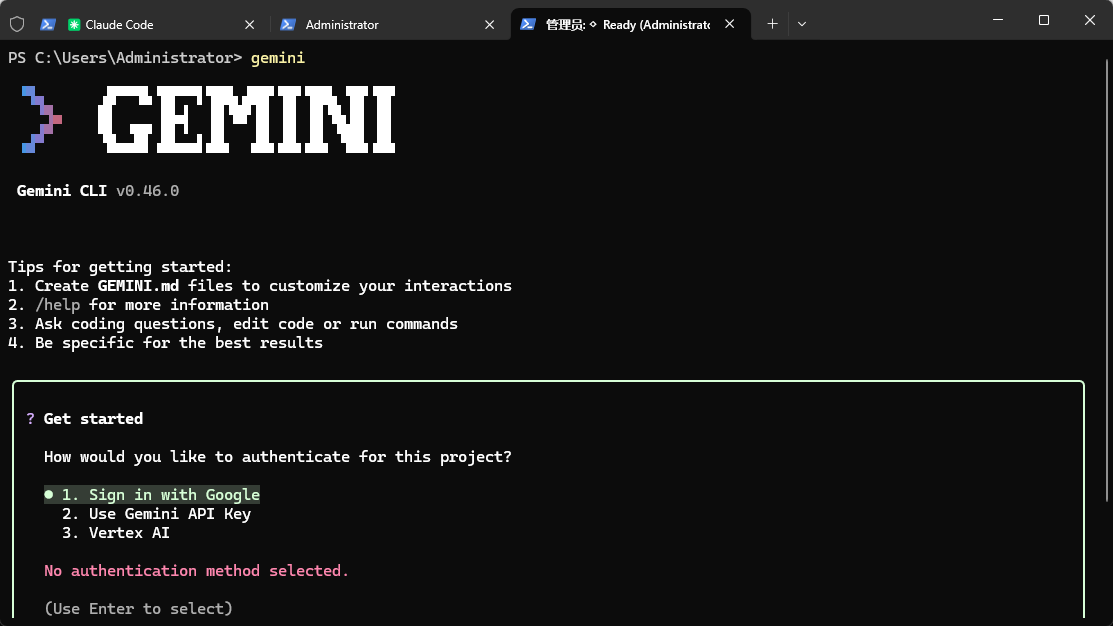Click the authentication question text
Viewport: 1113px width, 626px height.
[278, 457]
